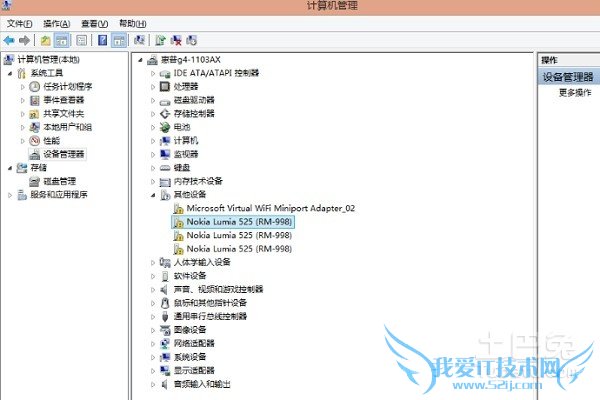Select 软件设备 category

point(190,276)
